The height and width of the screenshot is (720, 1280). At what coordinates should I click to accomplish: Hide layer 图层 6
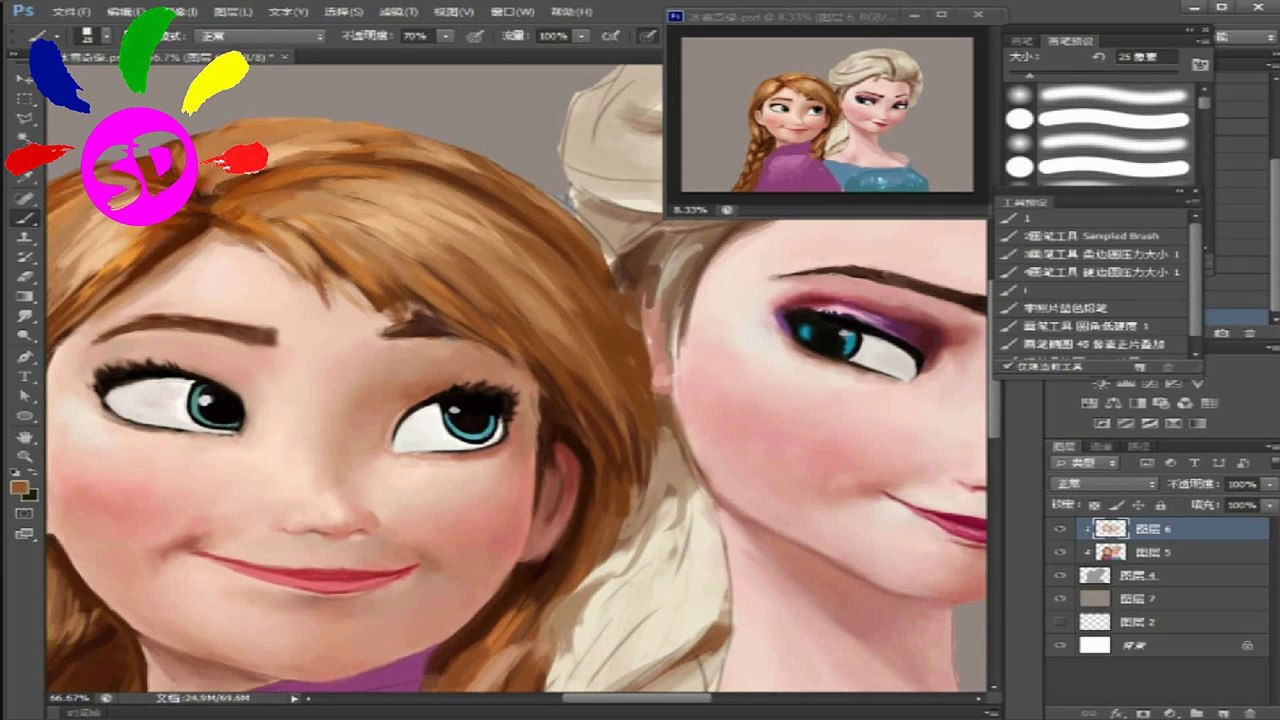click(x=1060, y=529)
